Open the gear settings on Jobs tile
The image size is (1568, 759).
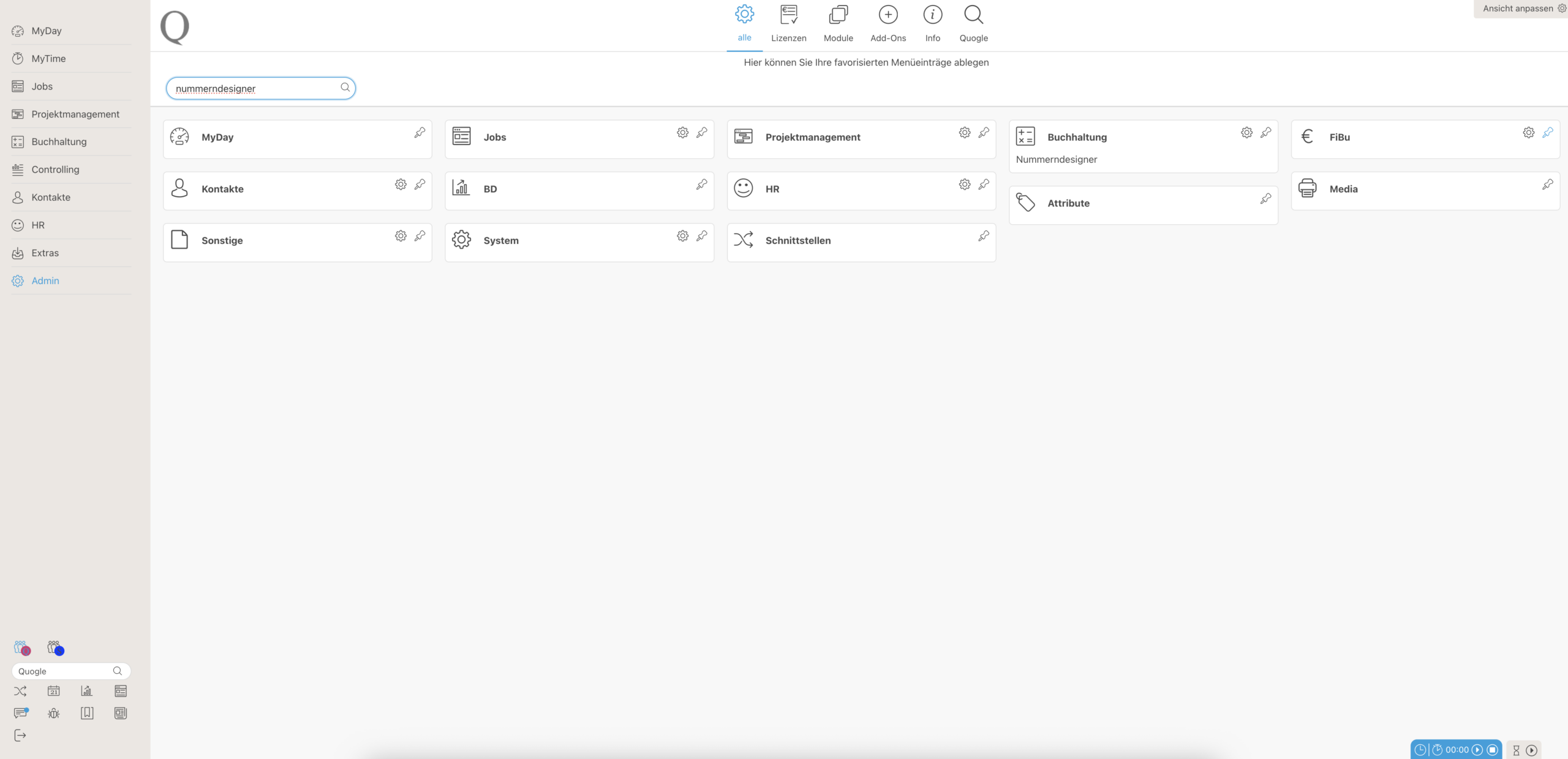tap(682, 132)
